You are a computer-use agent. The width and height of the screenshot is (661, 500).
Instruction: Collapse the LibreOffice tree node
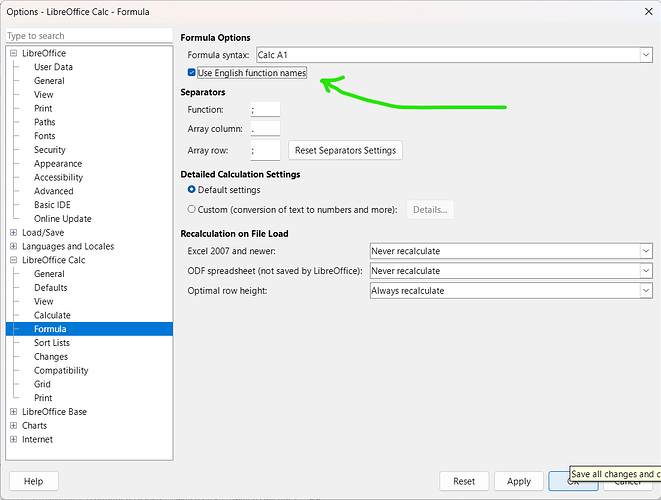coord(13,53)
